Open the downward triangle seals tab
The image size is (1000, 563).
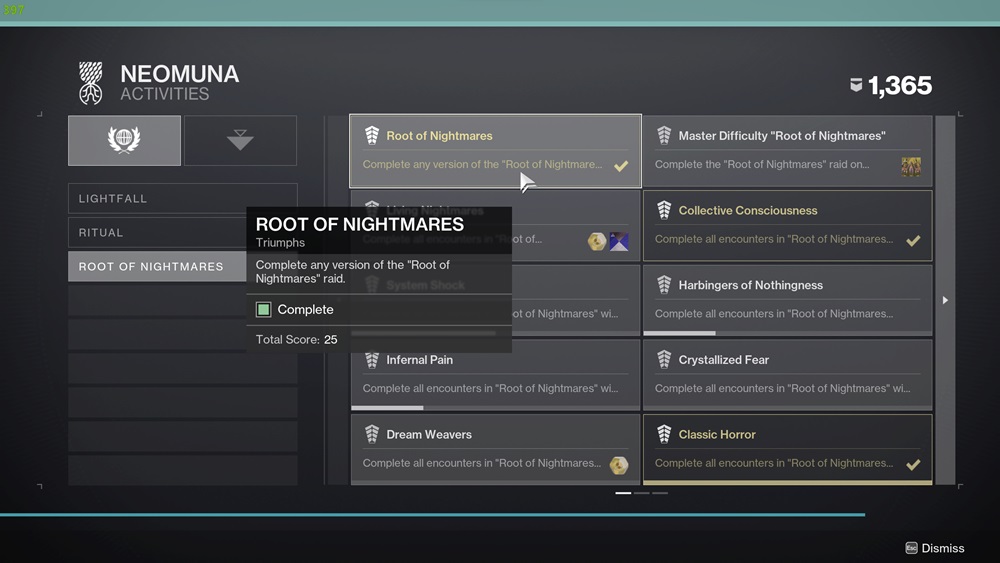pos(240,140)
